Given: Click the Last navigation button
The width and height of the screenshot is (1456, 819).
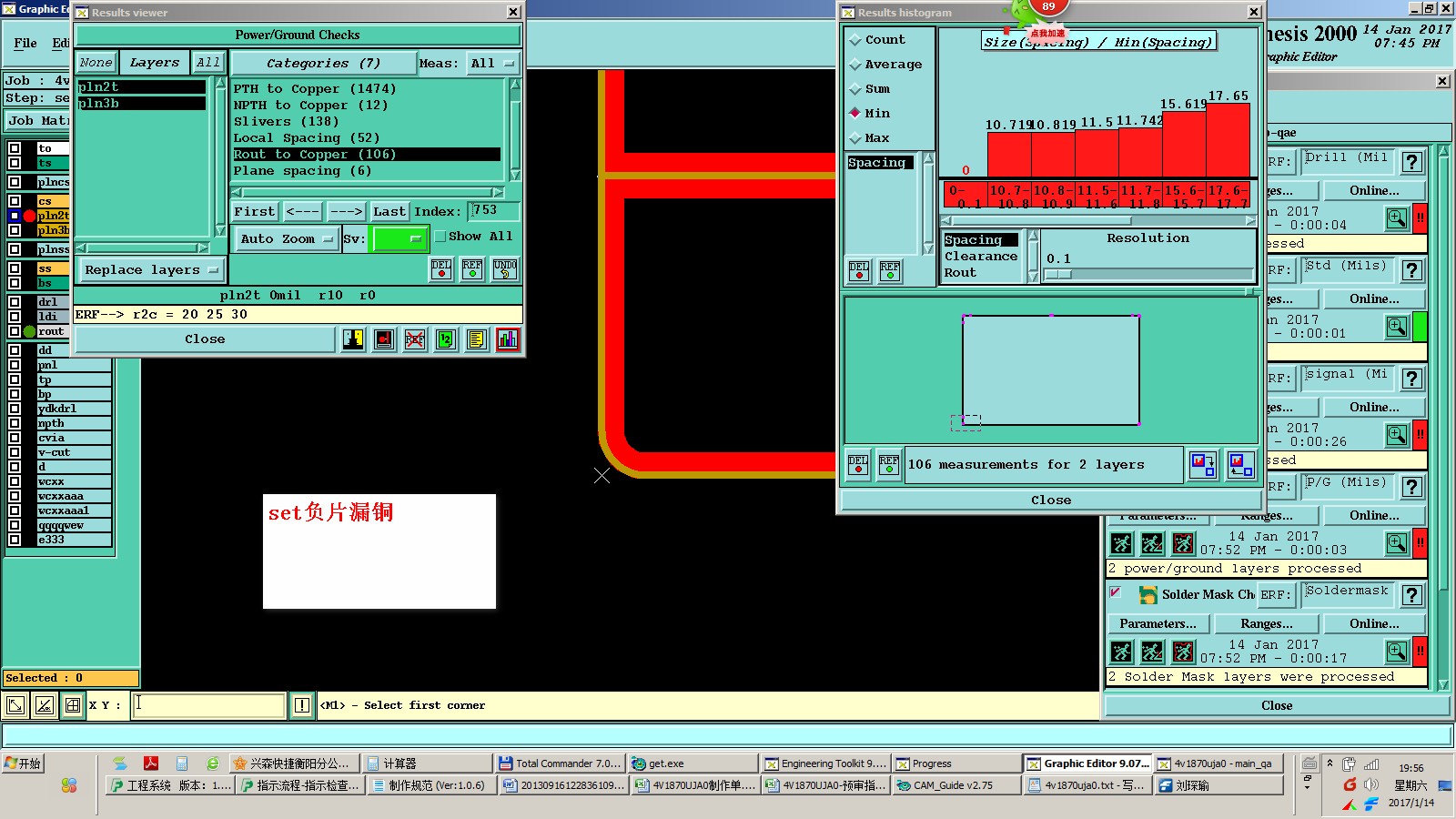Looking at the screenshot, I should [x=389, y=212].
